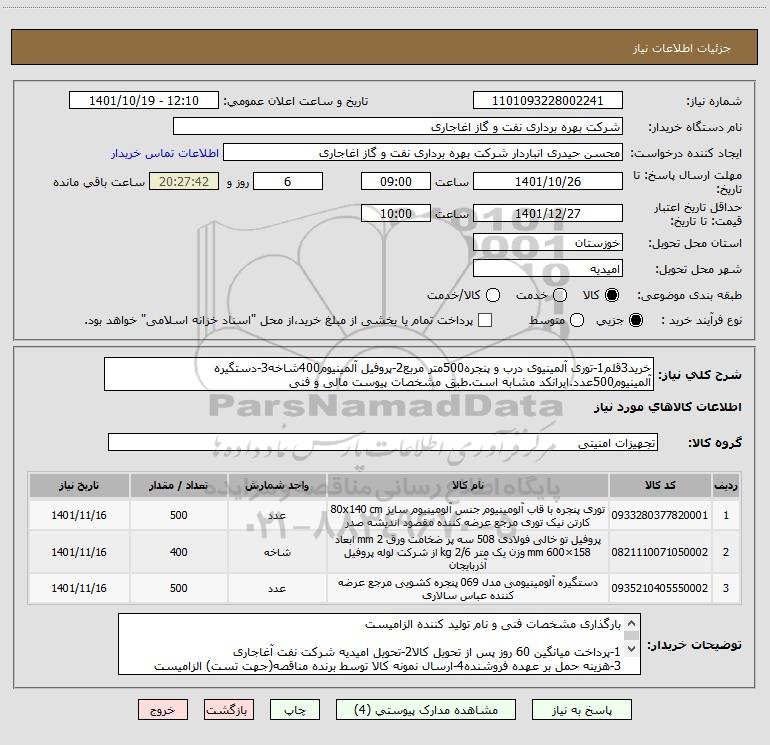Click the announcement date field 1401/10/19 - 12:10

coord(144,101)
